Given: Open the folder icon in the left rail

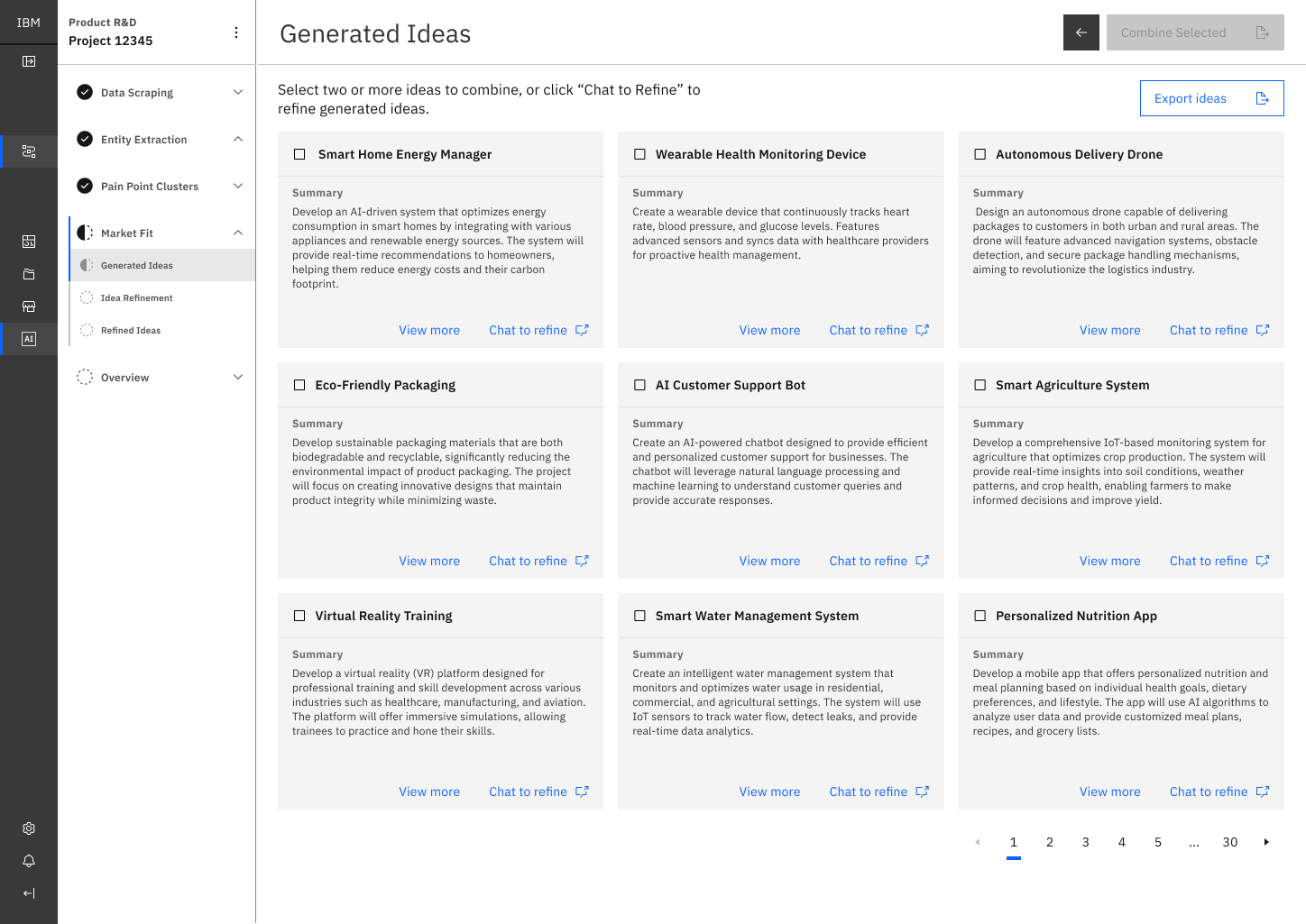Looking at the screenshot, I should click(x=29, y=274).
